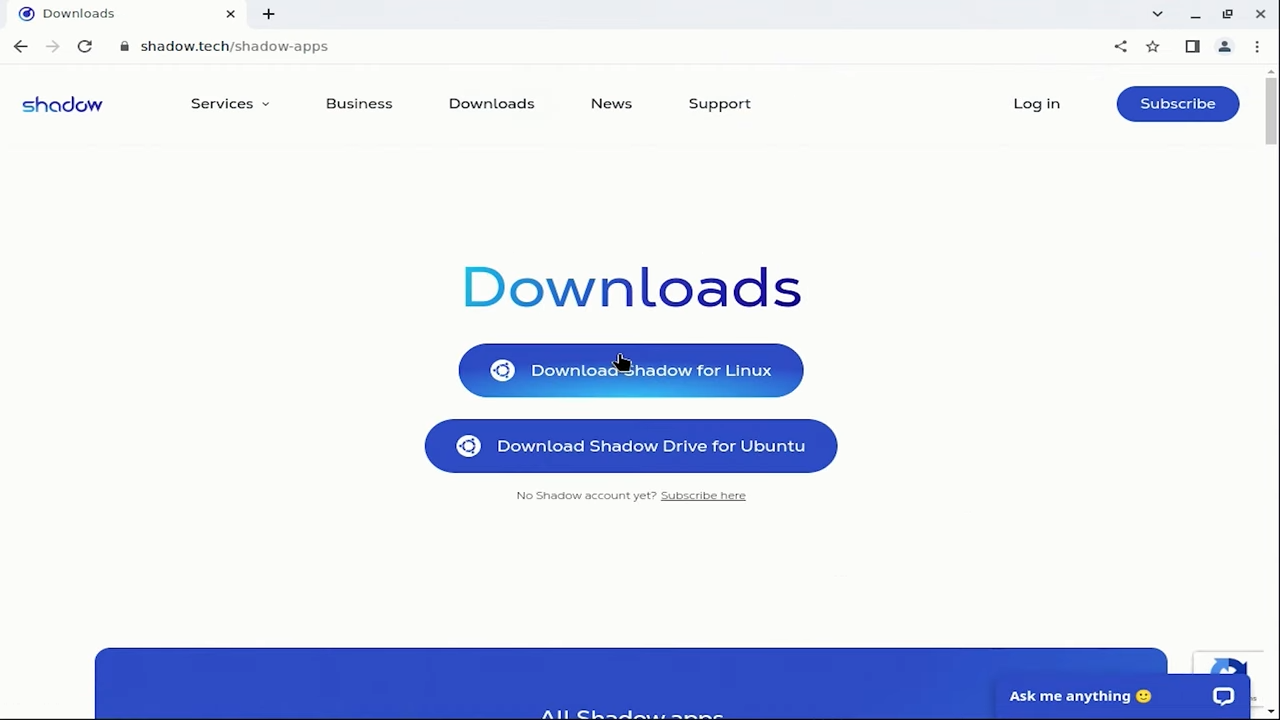The height and width of the screenshot is (720, 1280).
Task: Share this page using the share icon
Action: [1121, 46]
